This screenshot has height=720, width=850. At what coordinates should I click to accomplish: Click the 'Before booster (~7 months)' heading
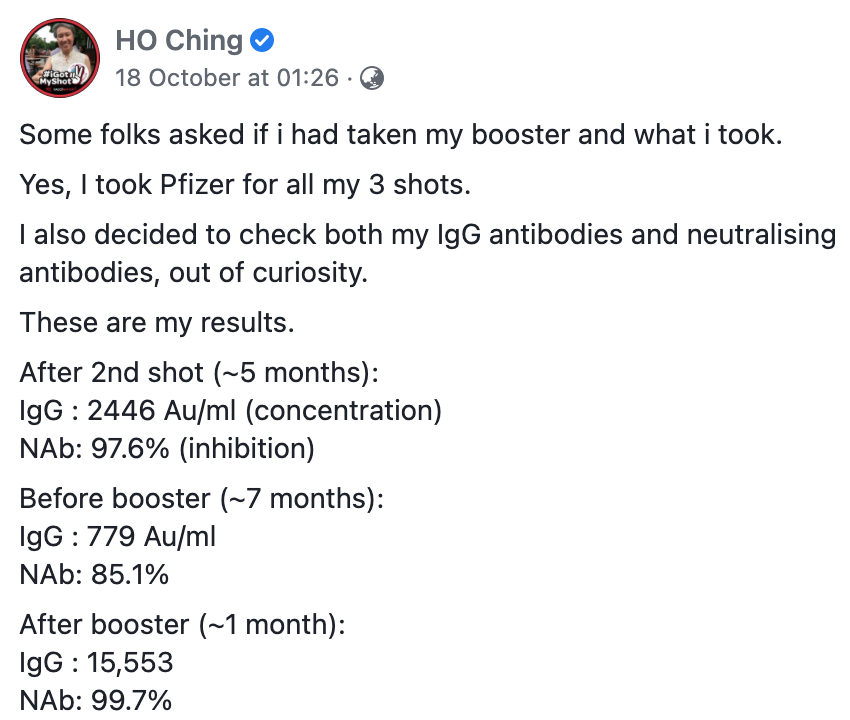tap(201, 499)
